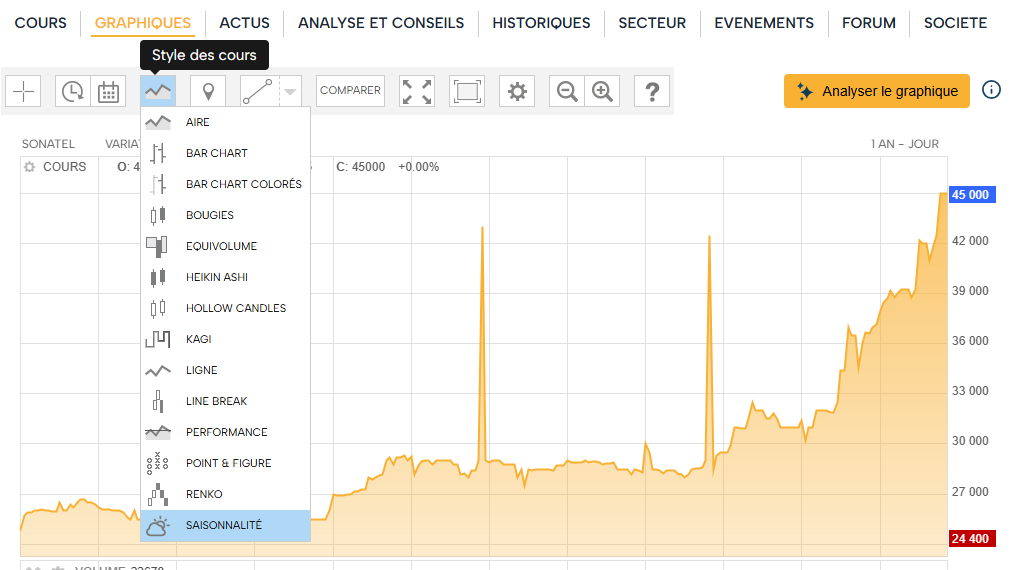The image size is (1025, 570).
Task: Go to the ACTUS tab
Action: pyautogui.click(x=244, y=23)
